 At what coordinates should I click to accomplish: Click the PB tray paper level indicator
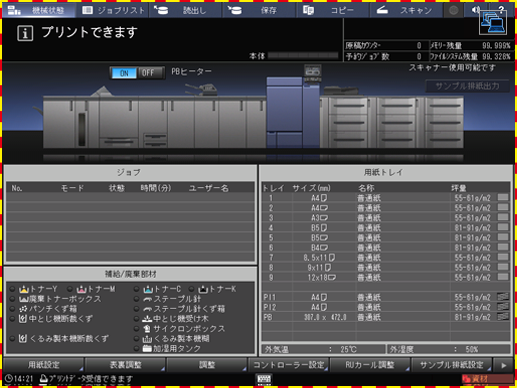503,317
